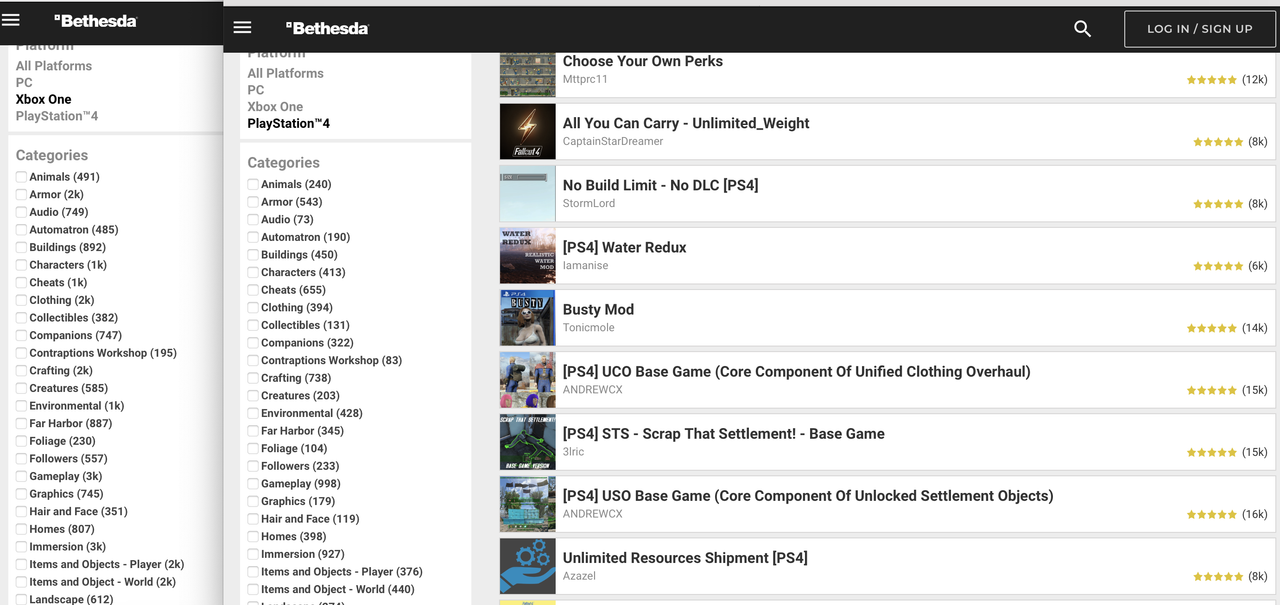This screenshot has height=605, width=1280.
Task: Check Landscape (612) in the left window
Action: [x=21, y=599]
